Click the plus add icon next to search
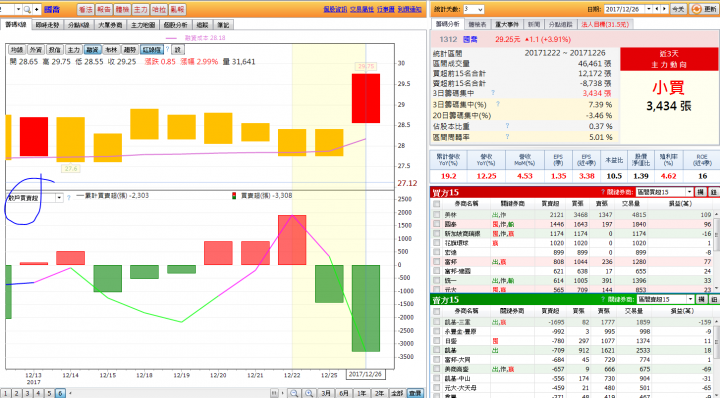 pyautogui.click(x=37, y=9)
